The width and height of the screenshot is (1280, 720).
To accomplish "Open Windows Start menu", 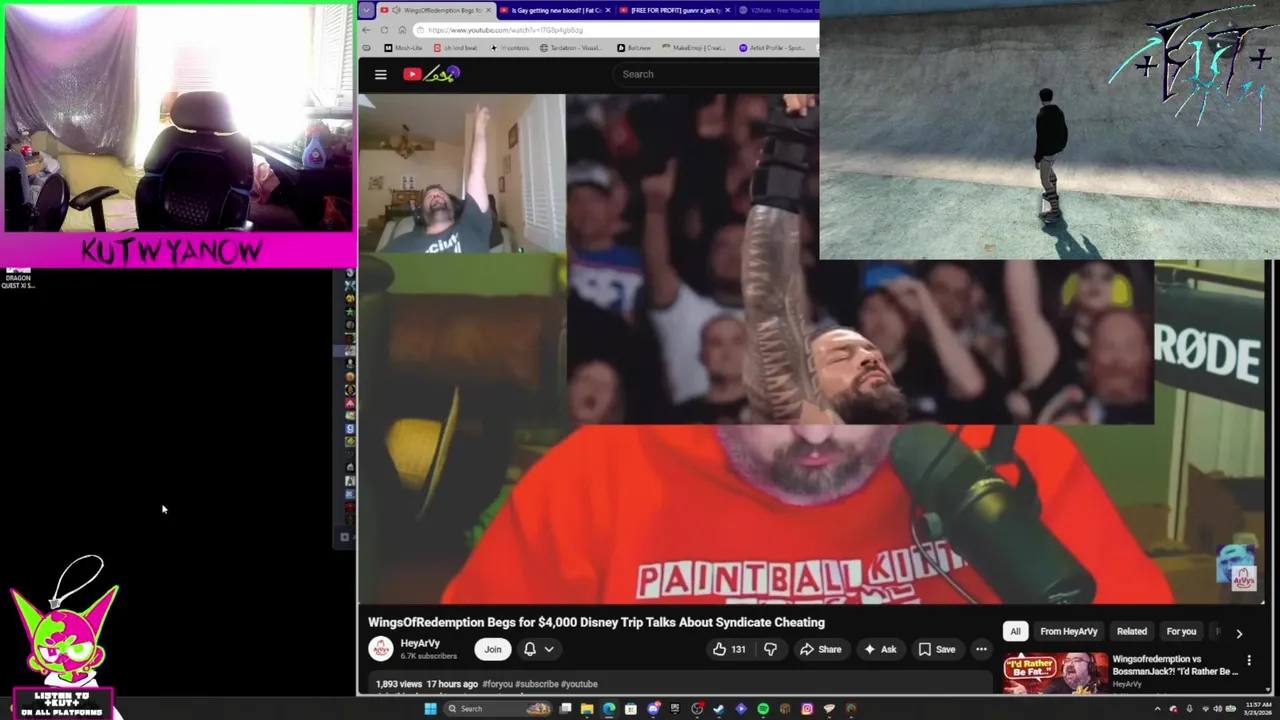I will (430, 709).
